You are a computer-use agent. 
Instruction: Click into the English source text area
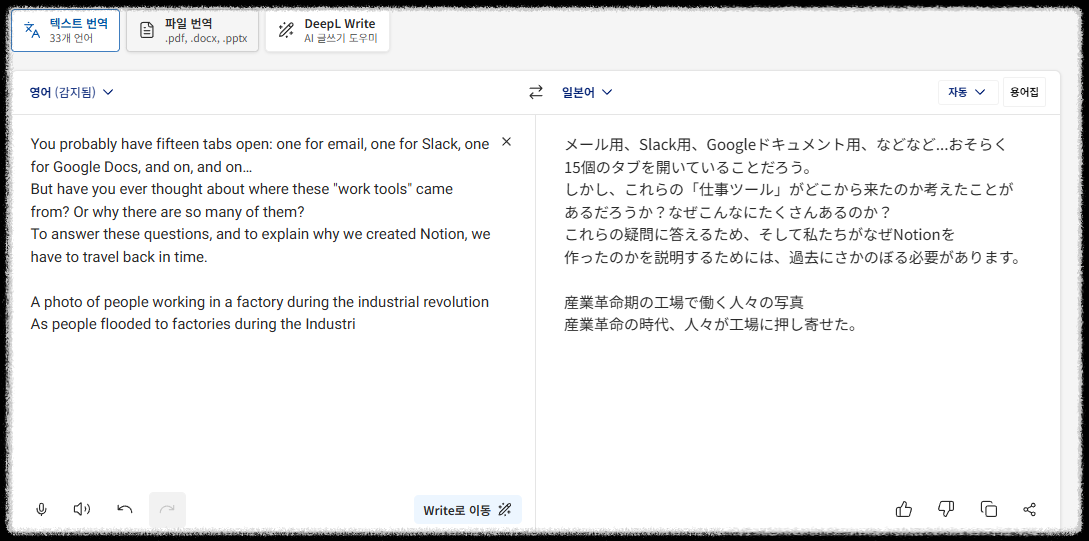260,234
